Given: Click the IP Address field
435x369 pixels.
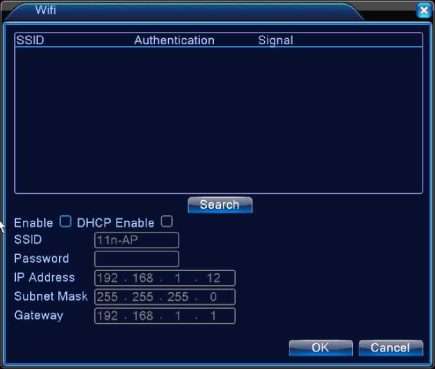Looking at the screenshot, I should [x=165, y=278].
